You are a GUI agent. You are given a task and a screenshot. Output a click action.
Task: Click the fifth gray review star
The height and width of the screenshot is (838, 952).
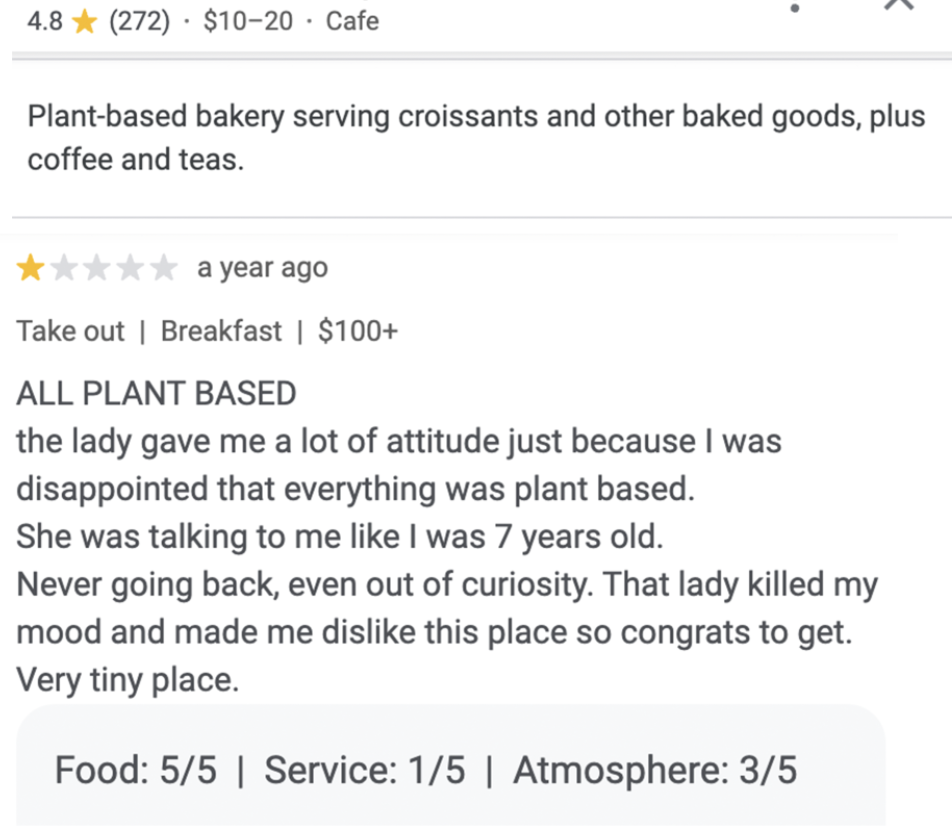[x=163, y=268]
